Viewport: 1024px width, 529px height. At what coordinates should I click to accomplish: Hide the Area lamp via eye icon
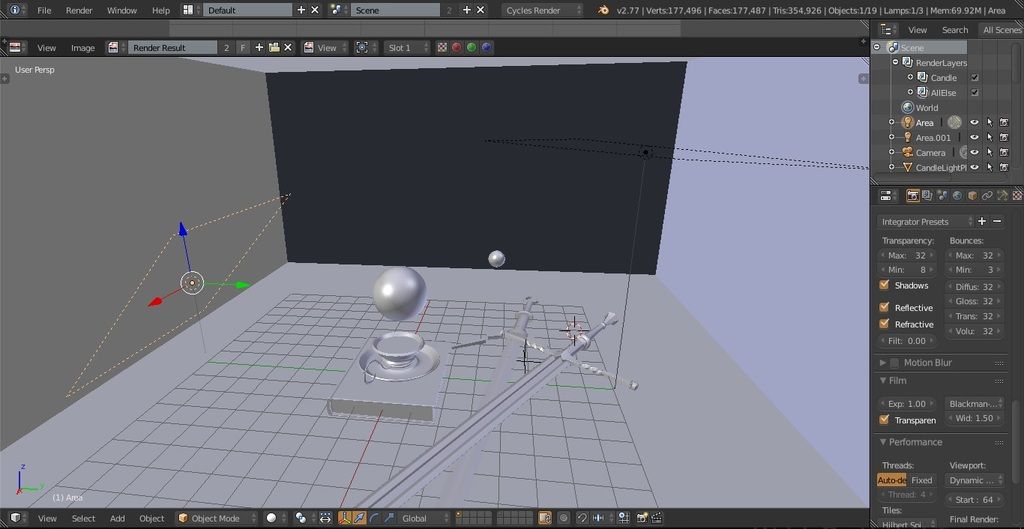tap(974, 123)
